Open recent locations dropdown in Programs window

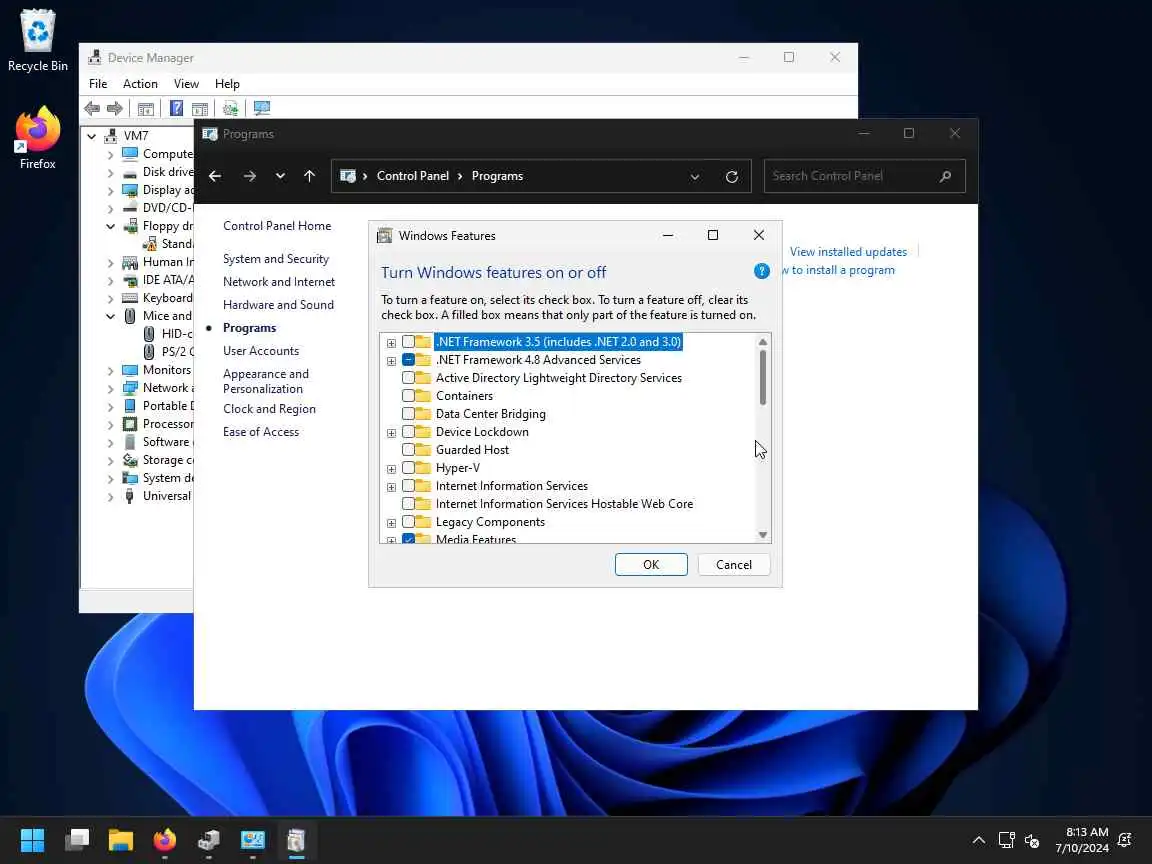(280, 176)
